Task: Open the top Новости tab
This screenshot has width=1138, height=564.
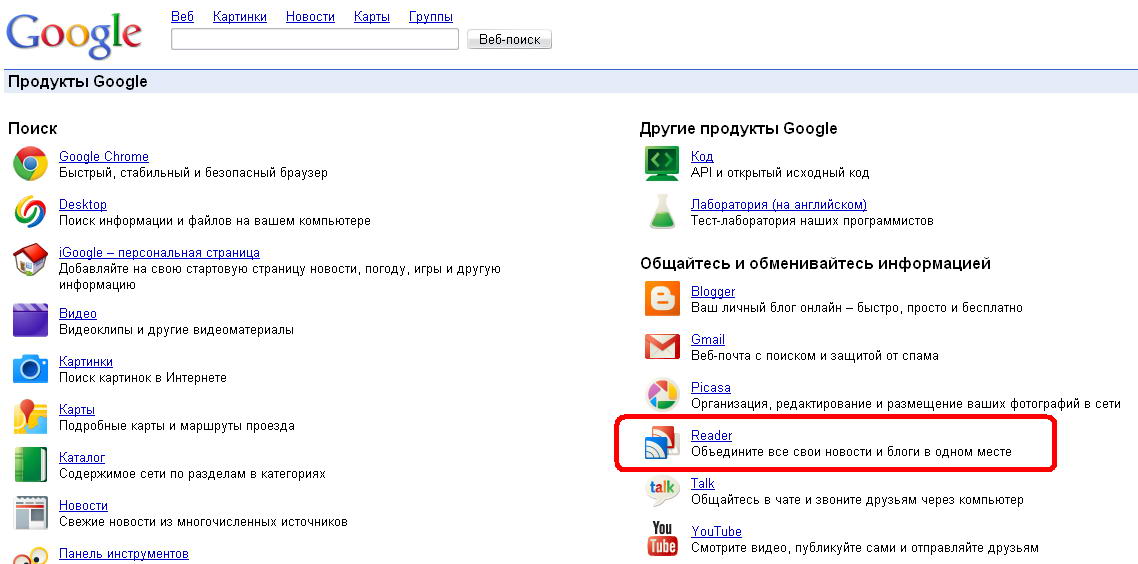Action: (x=311, y=16)
